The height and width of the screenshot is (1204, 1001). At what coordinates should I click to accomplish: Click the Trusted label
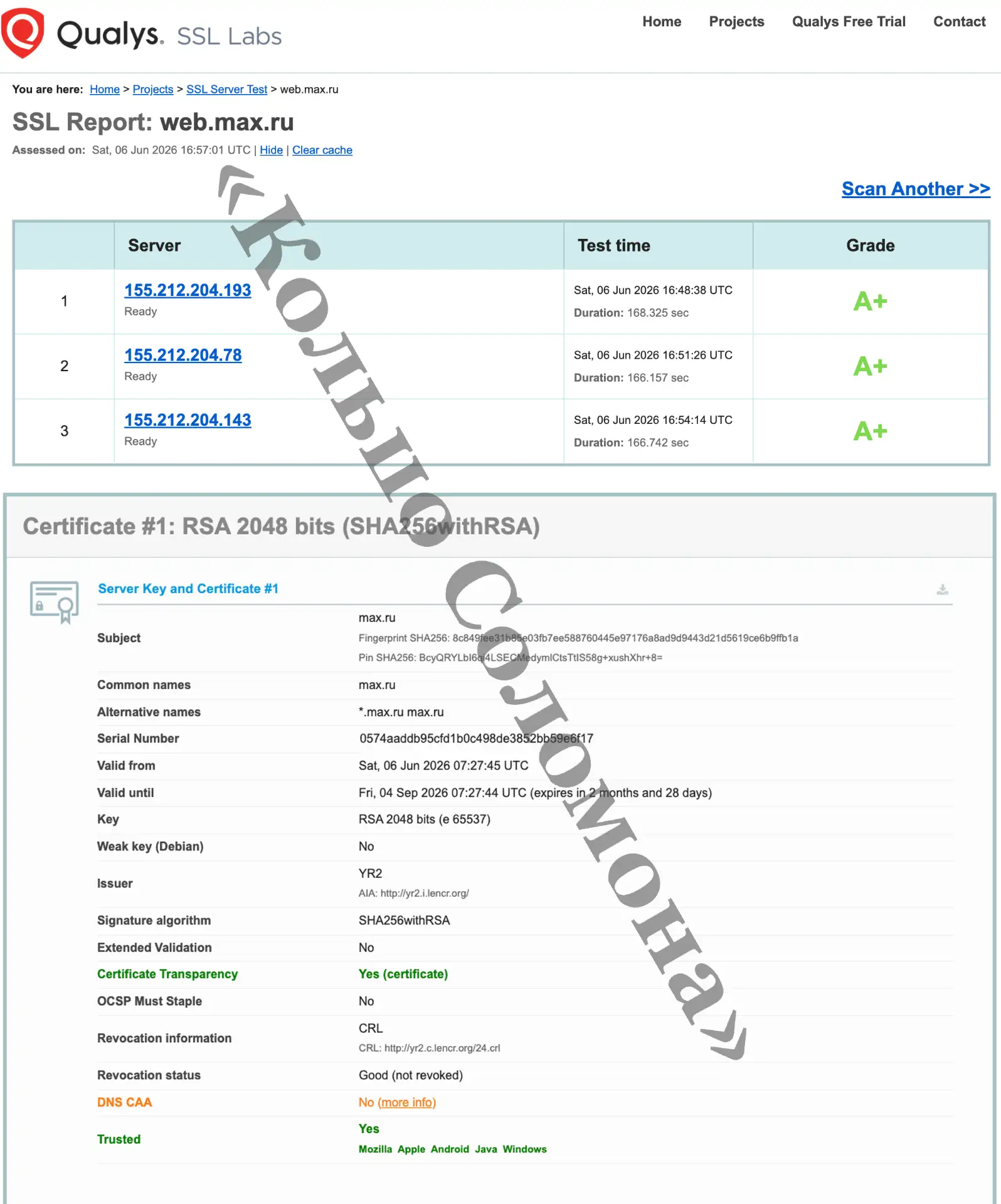pyautogui.click(x=119, y=1139)
